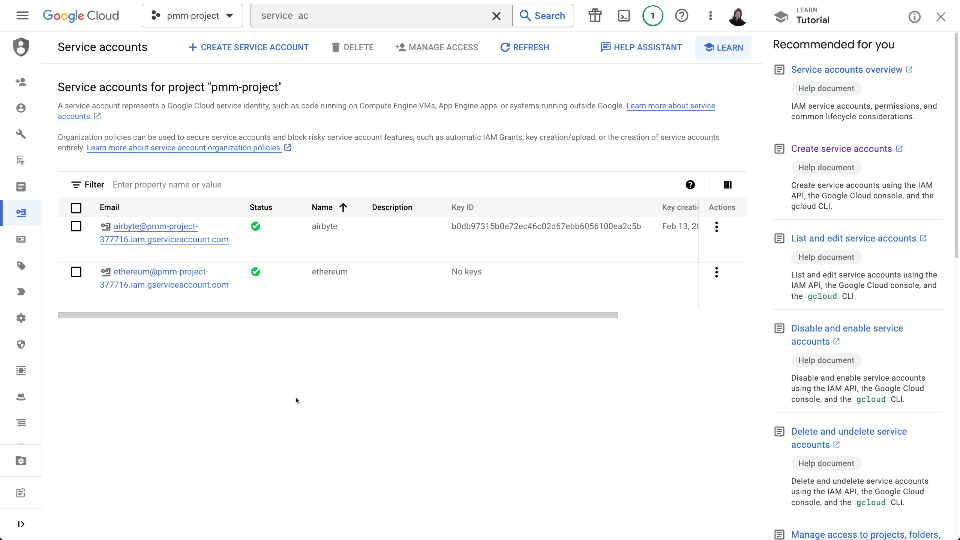This screenshot has width=960, height=540.
Task: Activate the Cloud Shell terminal icon
Action: pos(624,16)
